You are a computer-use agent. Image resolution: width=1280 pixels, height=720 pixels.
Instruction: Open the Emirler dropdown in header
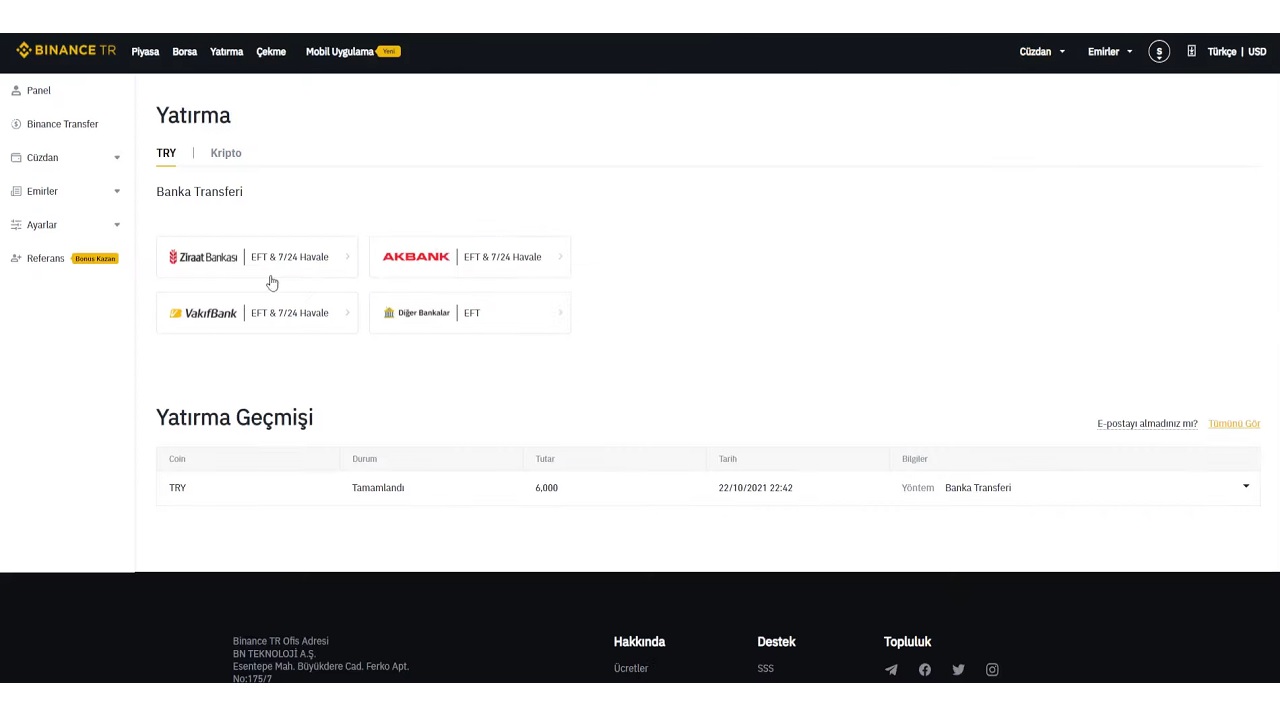[1110, 52]
